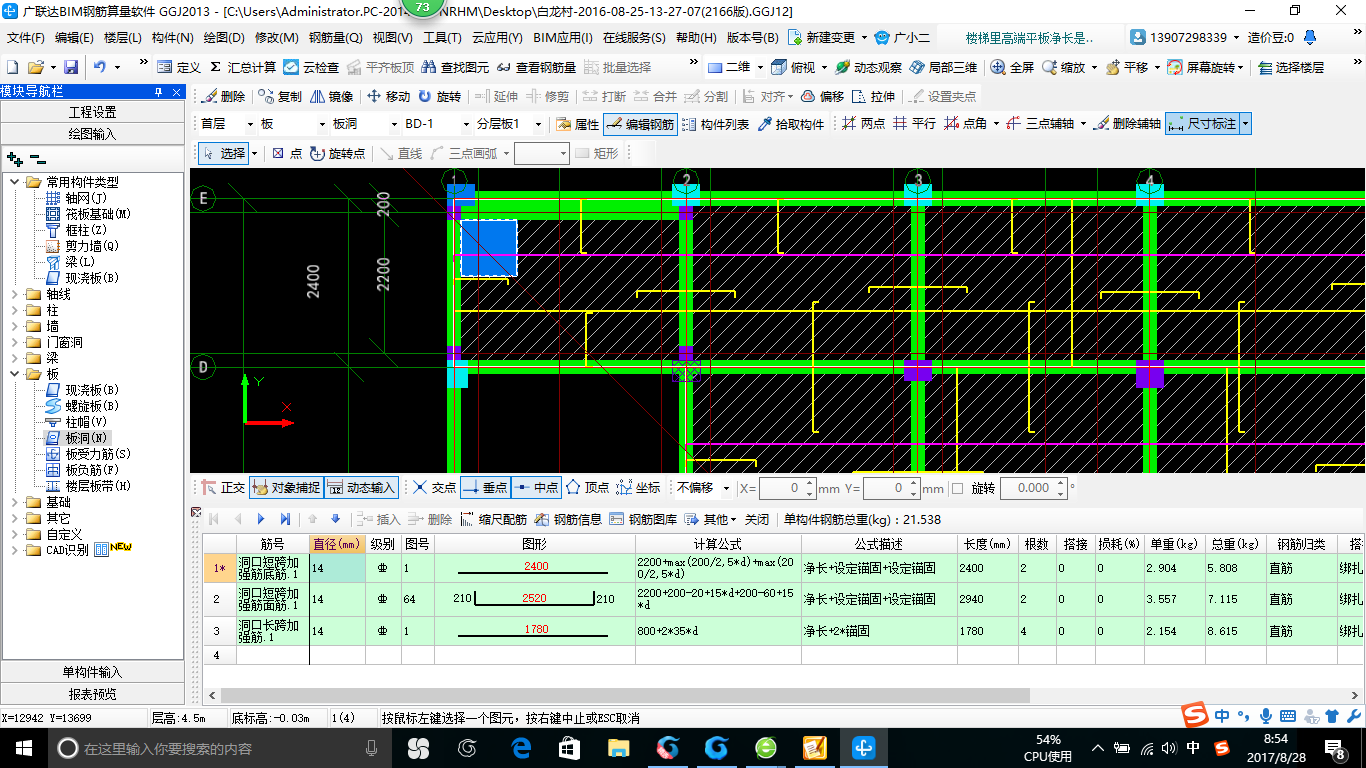This screenshot has height=768, width=1366.
Task: Select 平行 parallel auxiliary axis tool
Action: click(915, 124)
